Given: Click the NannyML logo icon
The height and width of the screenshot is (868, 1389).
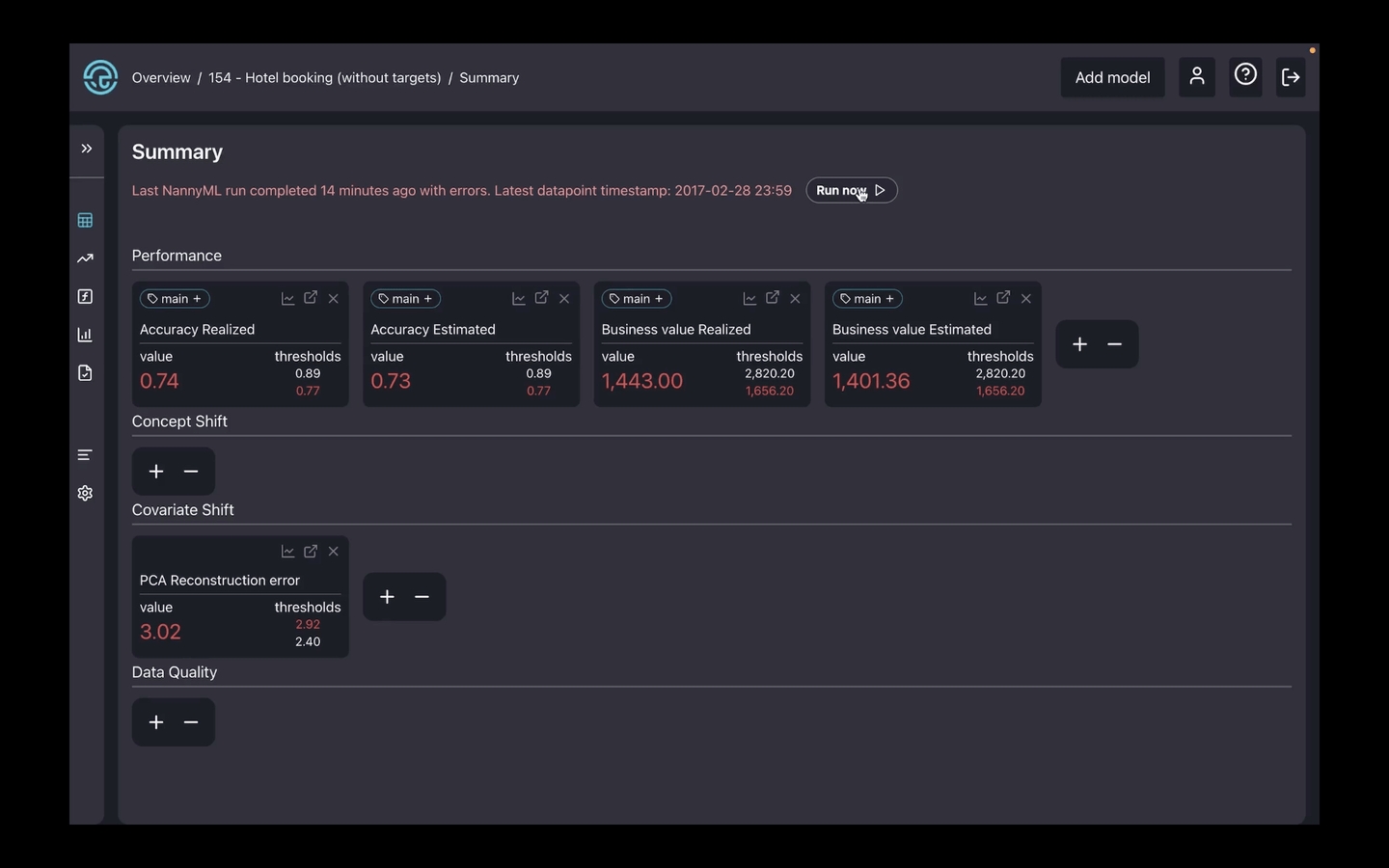Looking at the screenshot, I should click(100, 77).
